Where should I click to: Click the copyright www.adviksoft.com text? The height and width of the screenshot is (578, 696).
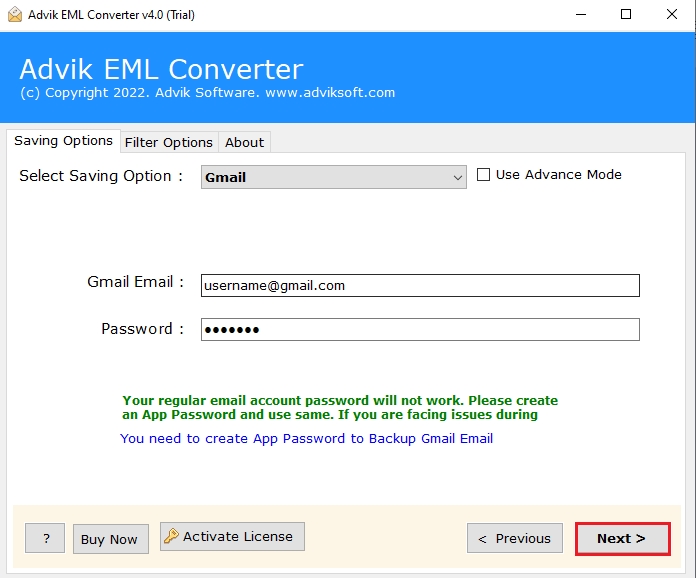[208, 93]
